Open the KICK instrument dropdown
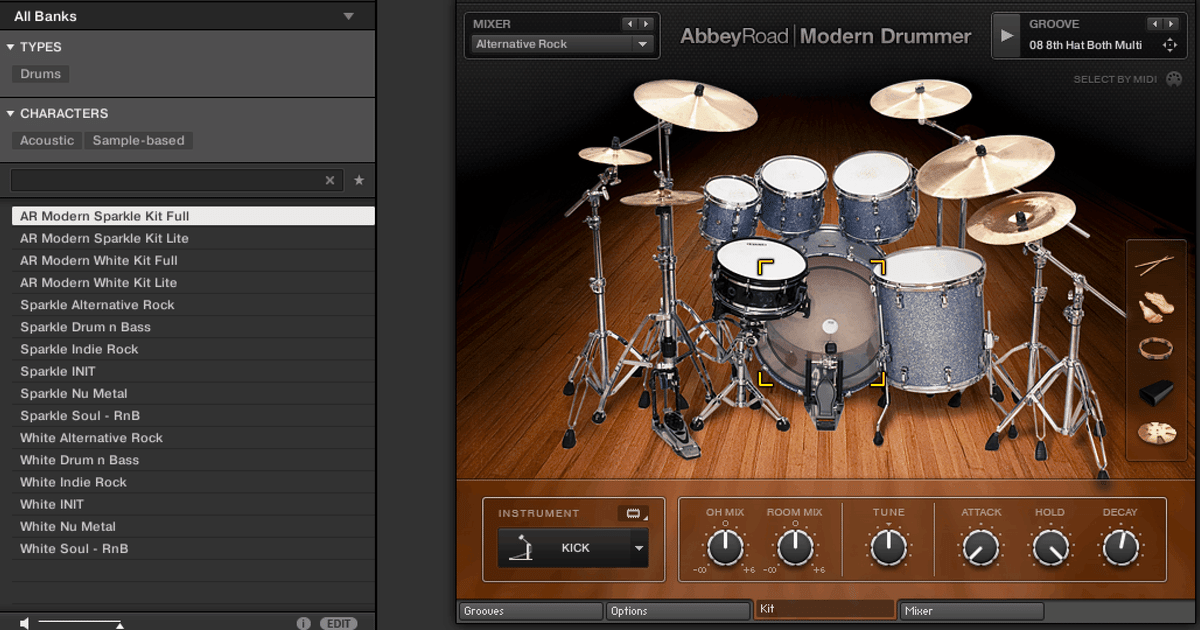 573,548
